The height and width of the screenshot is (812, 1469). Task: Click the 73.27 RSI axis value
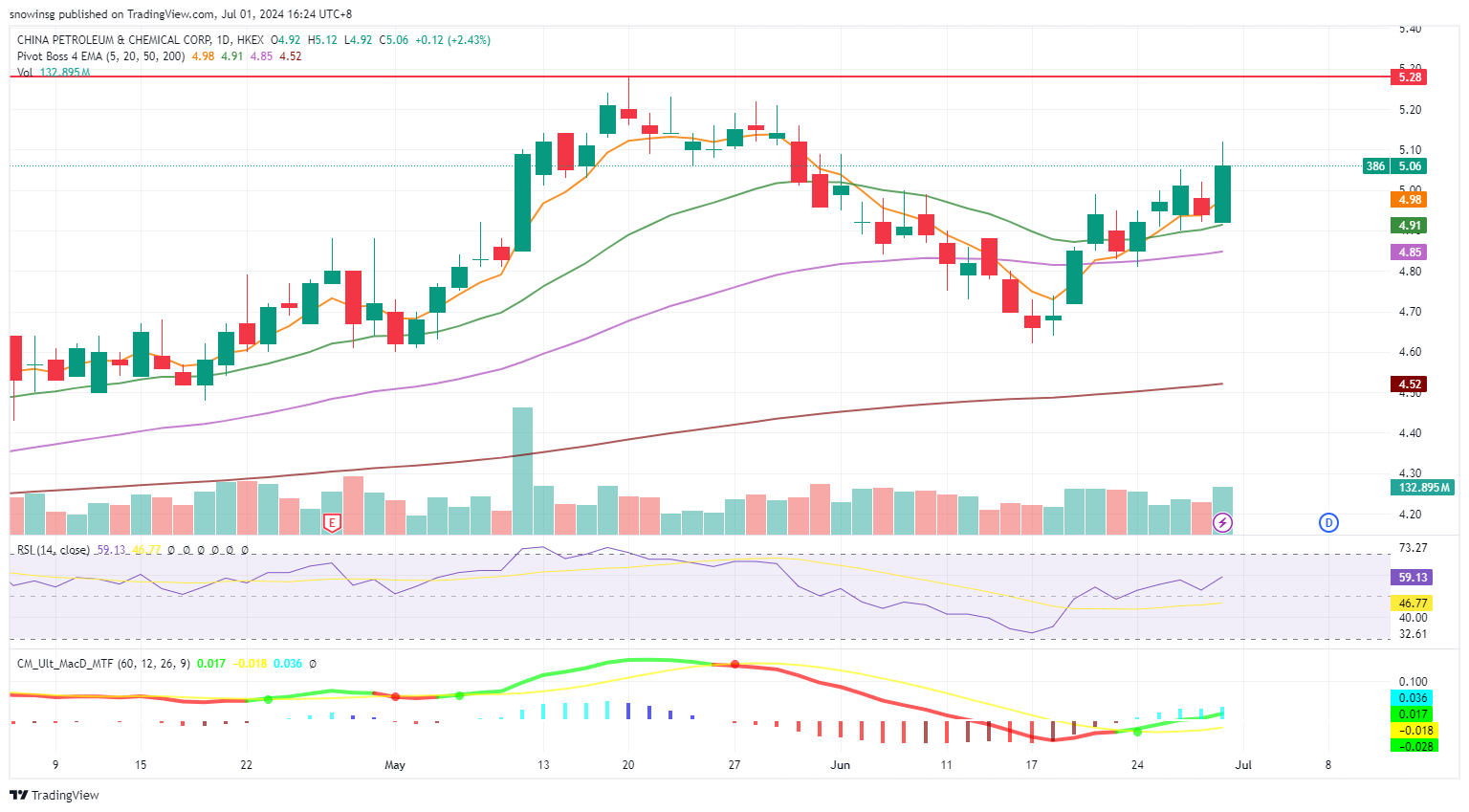[1413, 548]
